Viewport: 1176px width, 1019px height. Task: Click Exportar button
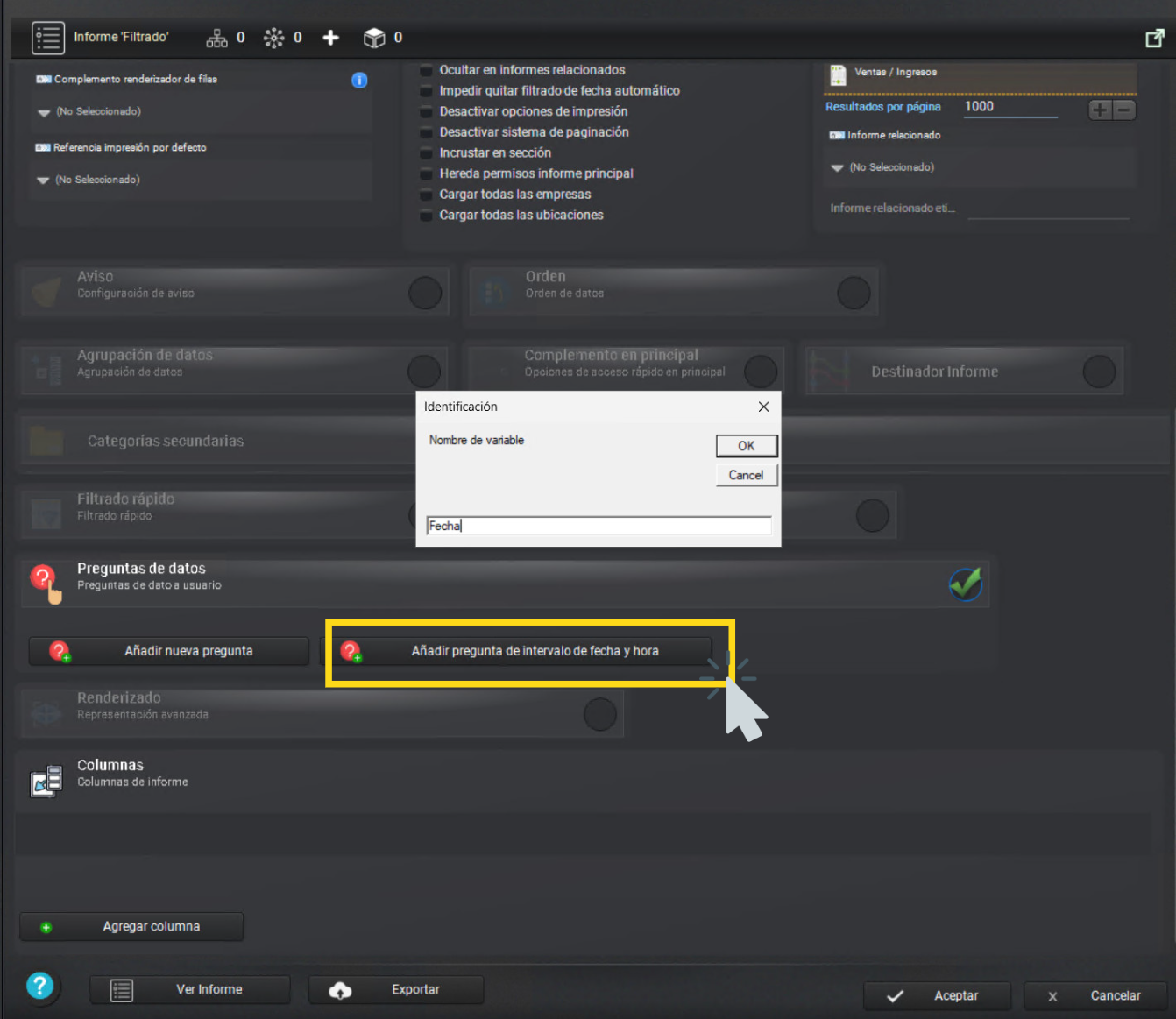(x=396, y=990)
